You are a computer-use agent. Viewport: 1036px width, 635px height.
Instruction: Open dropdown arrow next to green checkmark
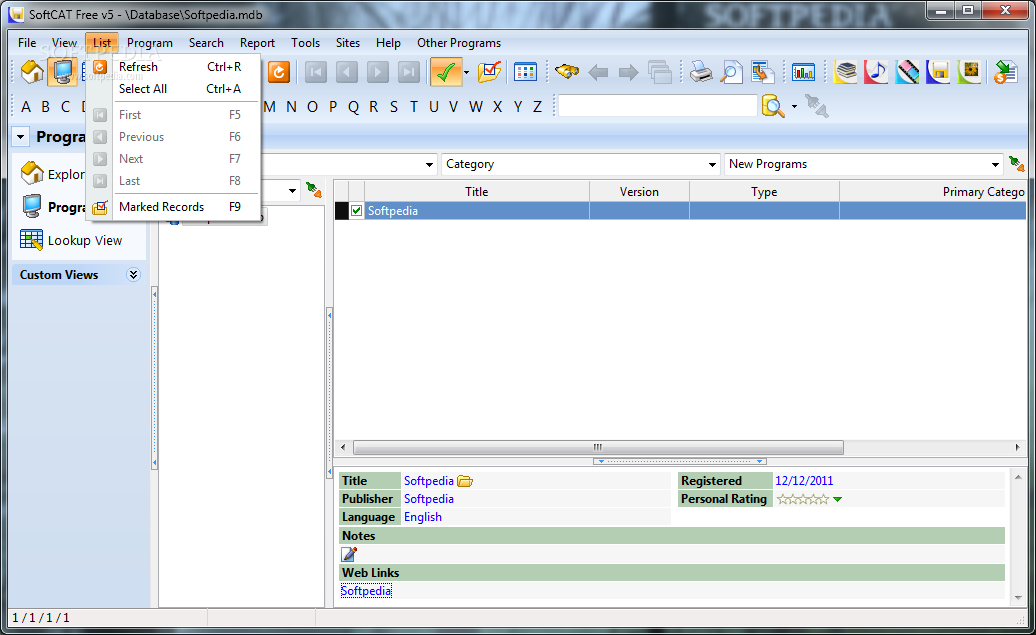click(466, 73)
